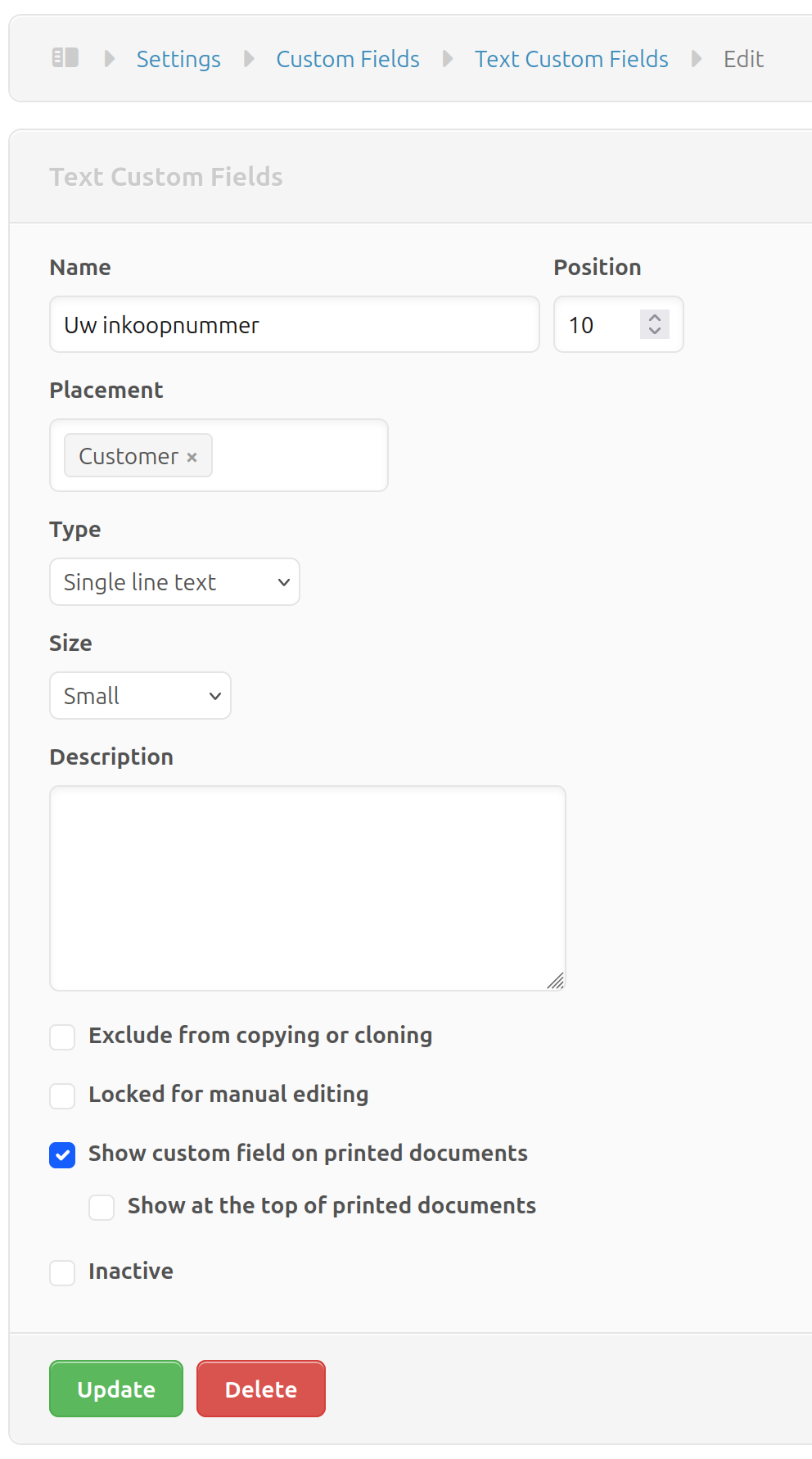Click into the Description text area

tap(307, 888)
